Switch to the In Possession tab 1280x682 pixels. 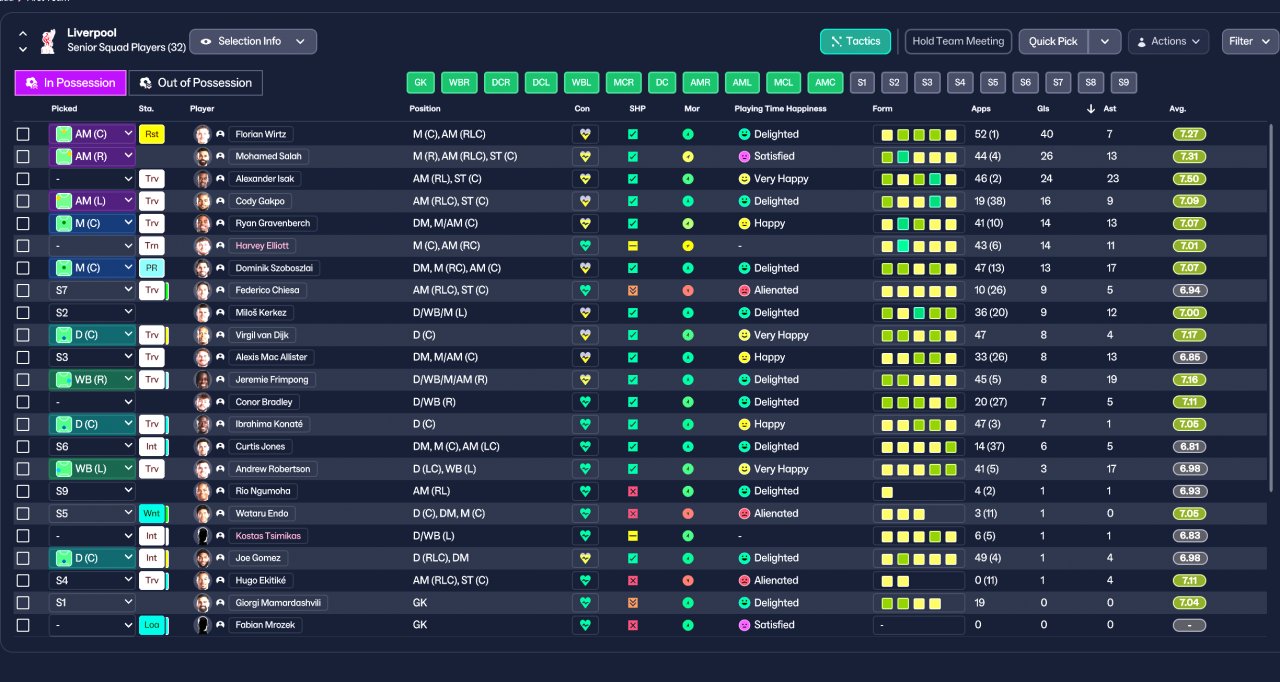point(71,83)
